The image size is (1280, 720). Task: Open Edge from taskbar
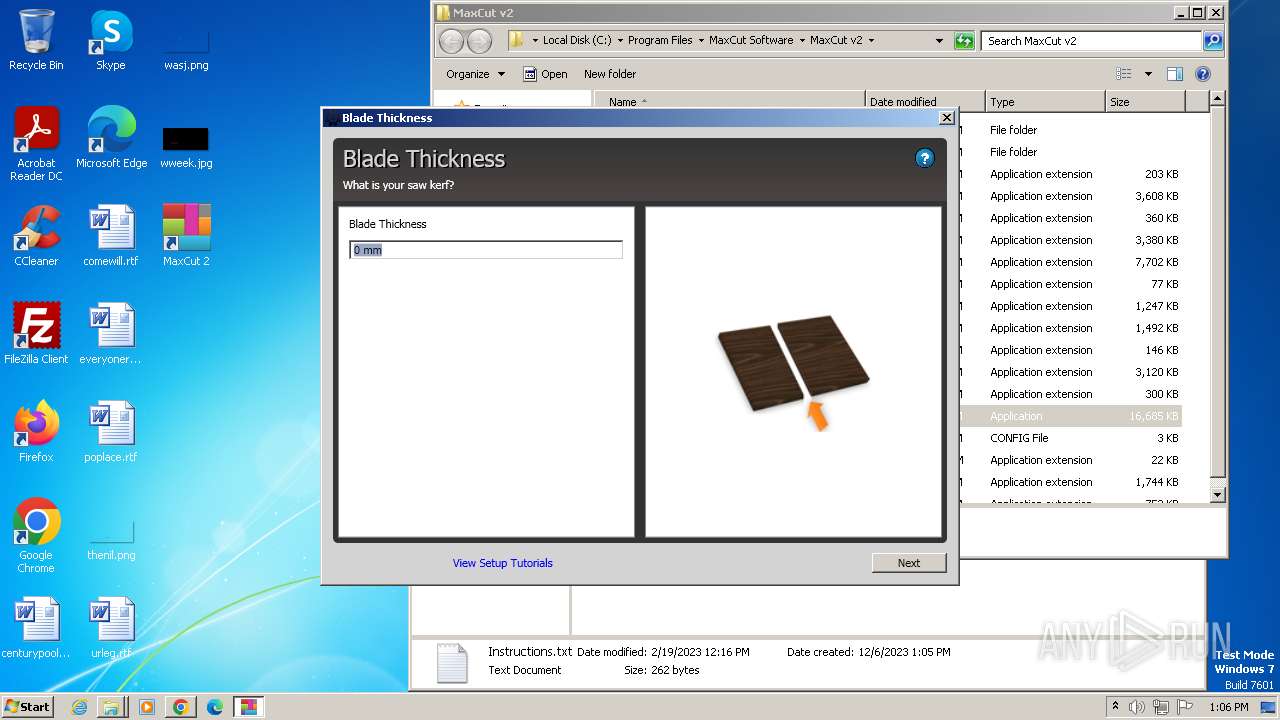215,707
